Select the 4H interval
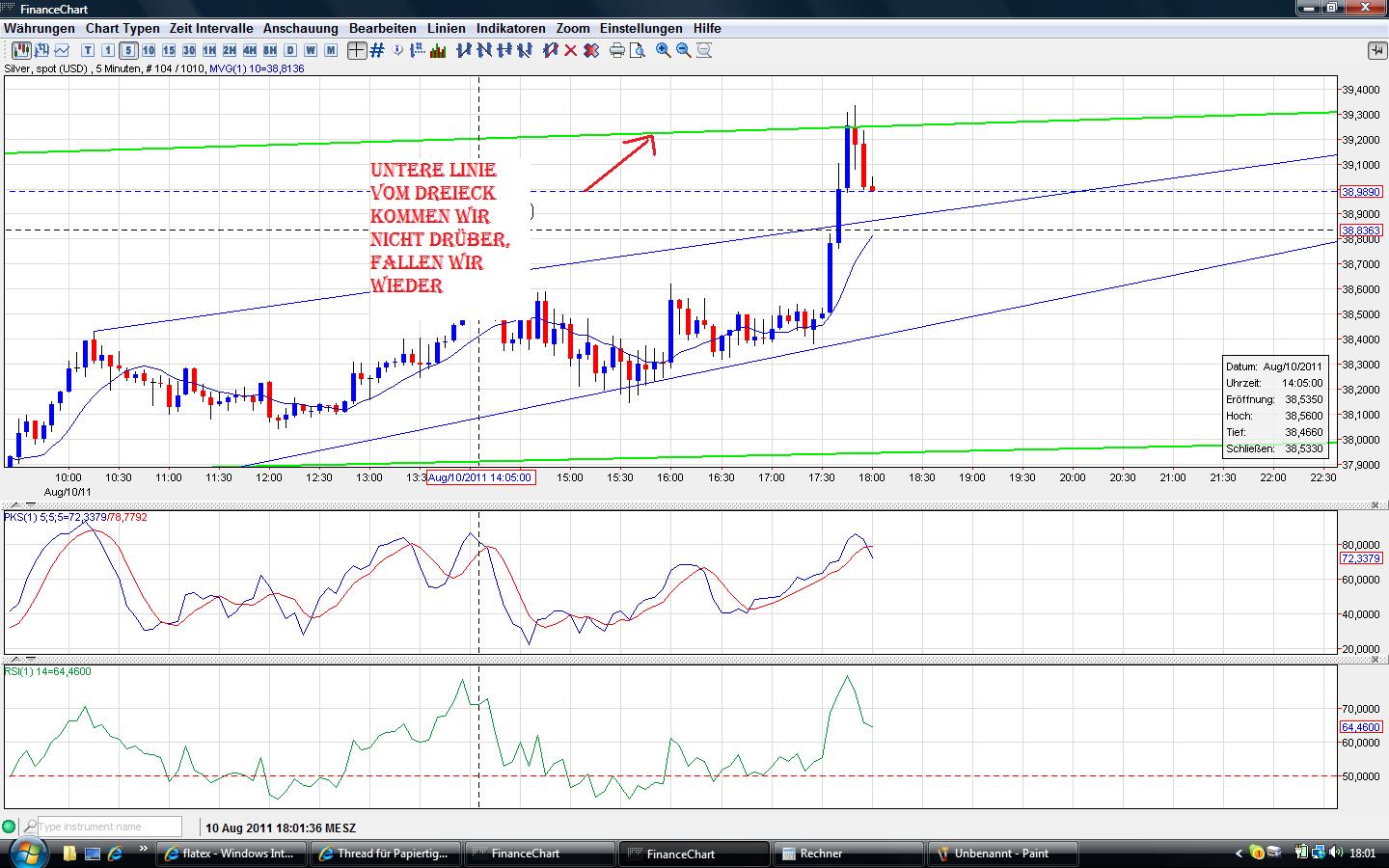 pyautogui.click(x=250, y=50)
